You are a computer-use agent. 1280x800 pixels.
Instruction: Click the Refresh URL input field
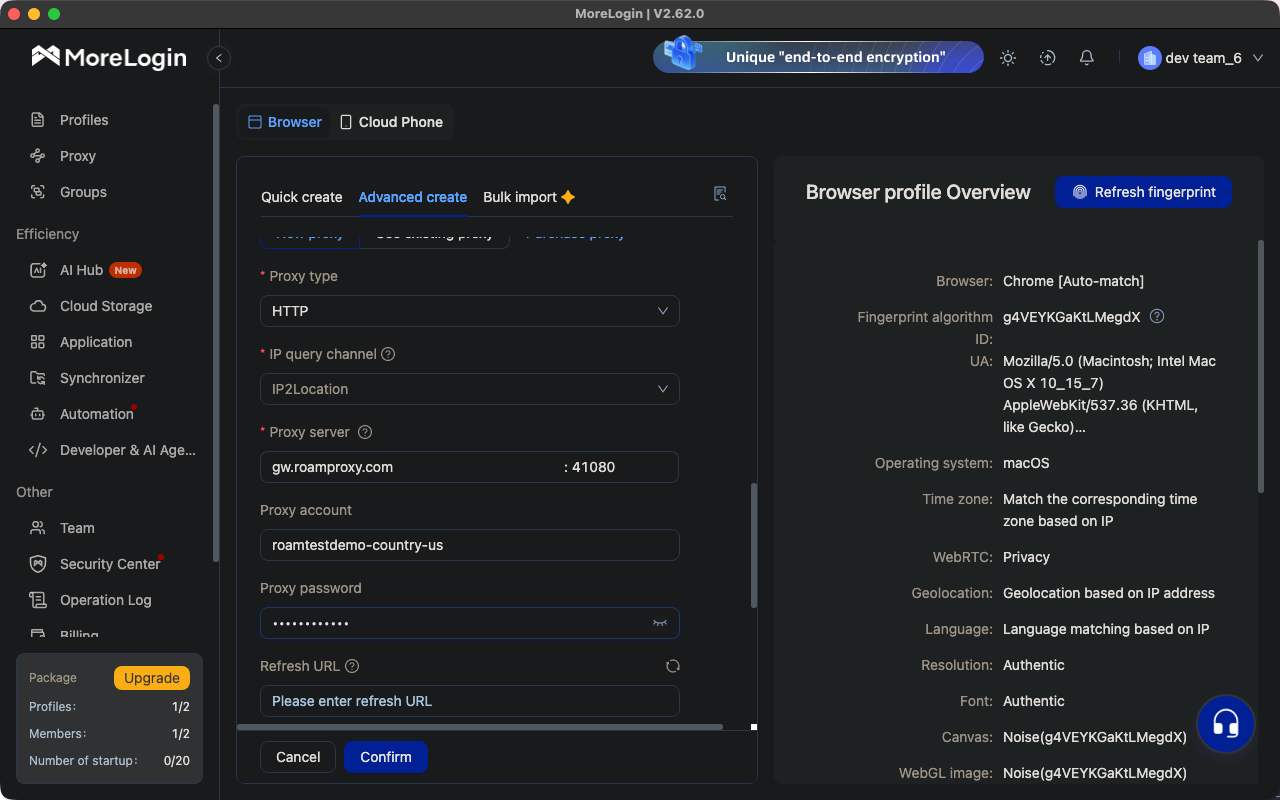click(x=470, y=701)
